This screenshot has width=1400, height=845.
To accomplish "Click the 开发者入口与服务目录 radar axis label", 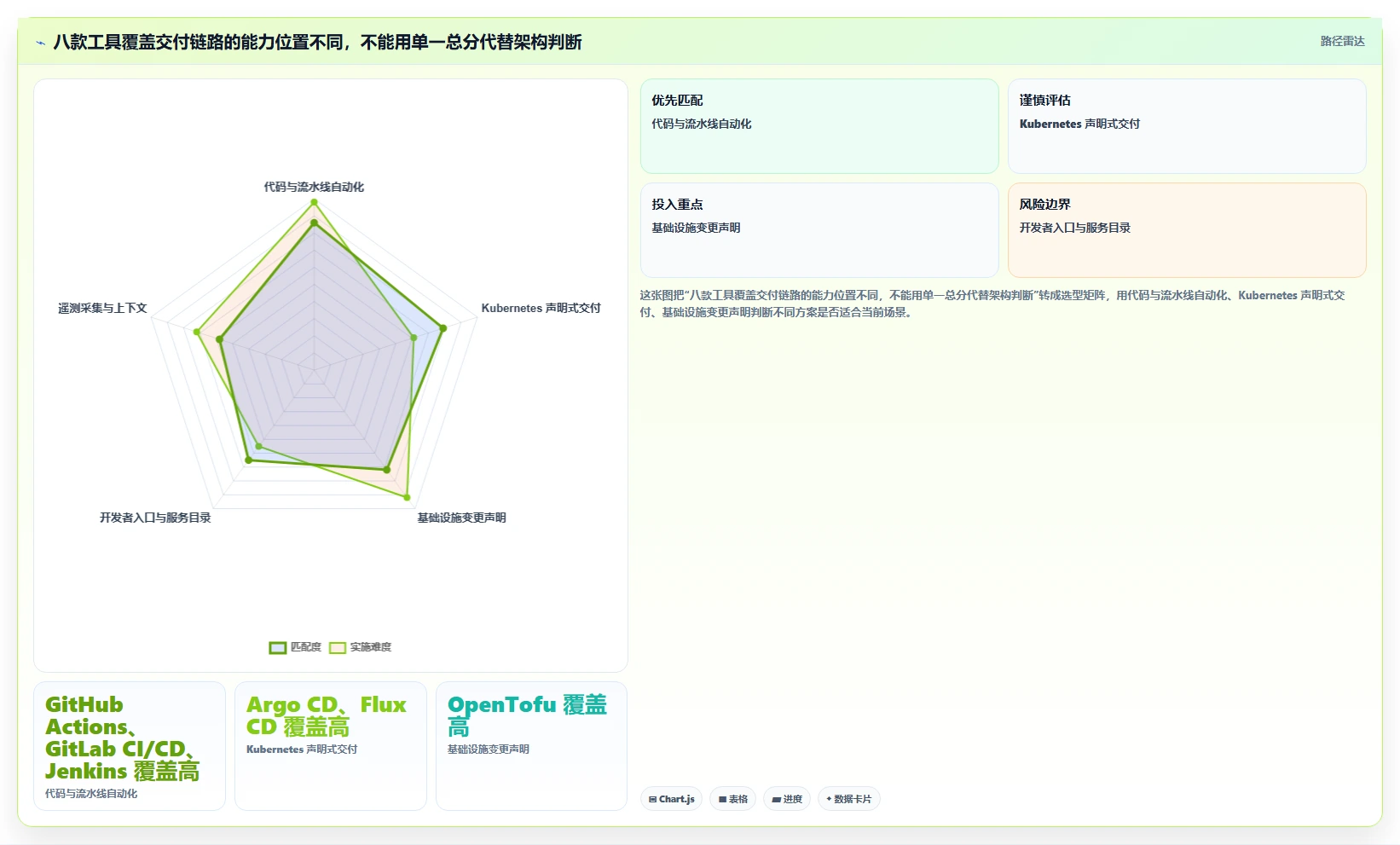I will 155,518.
